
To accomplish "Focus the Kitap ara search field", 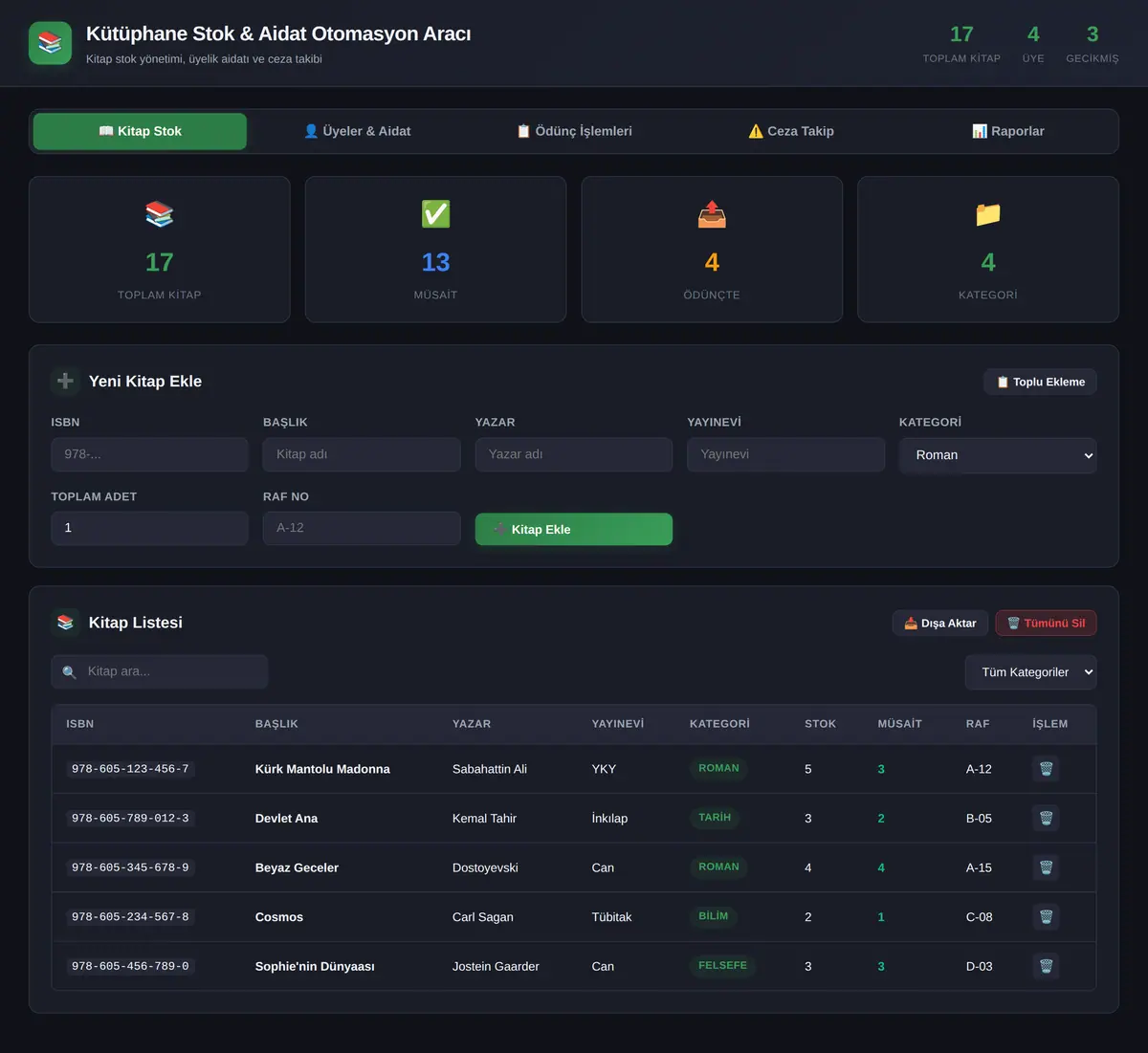I will pos(160,671).
